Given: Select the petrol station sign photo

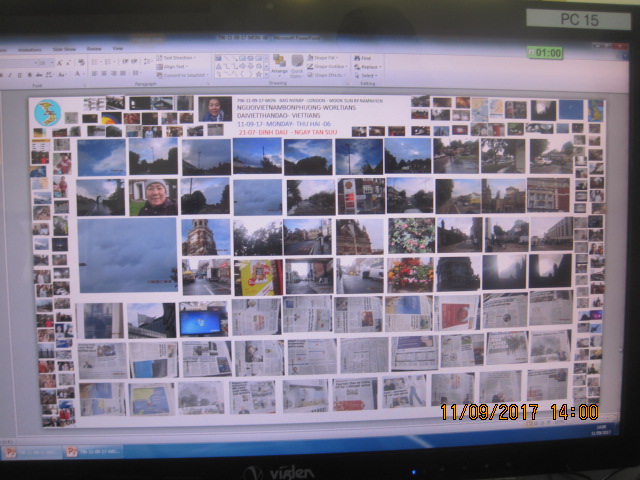Looking at the screenshot, I should pos(361,196).
